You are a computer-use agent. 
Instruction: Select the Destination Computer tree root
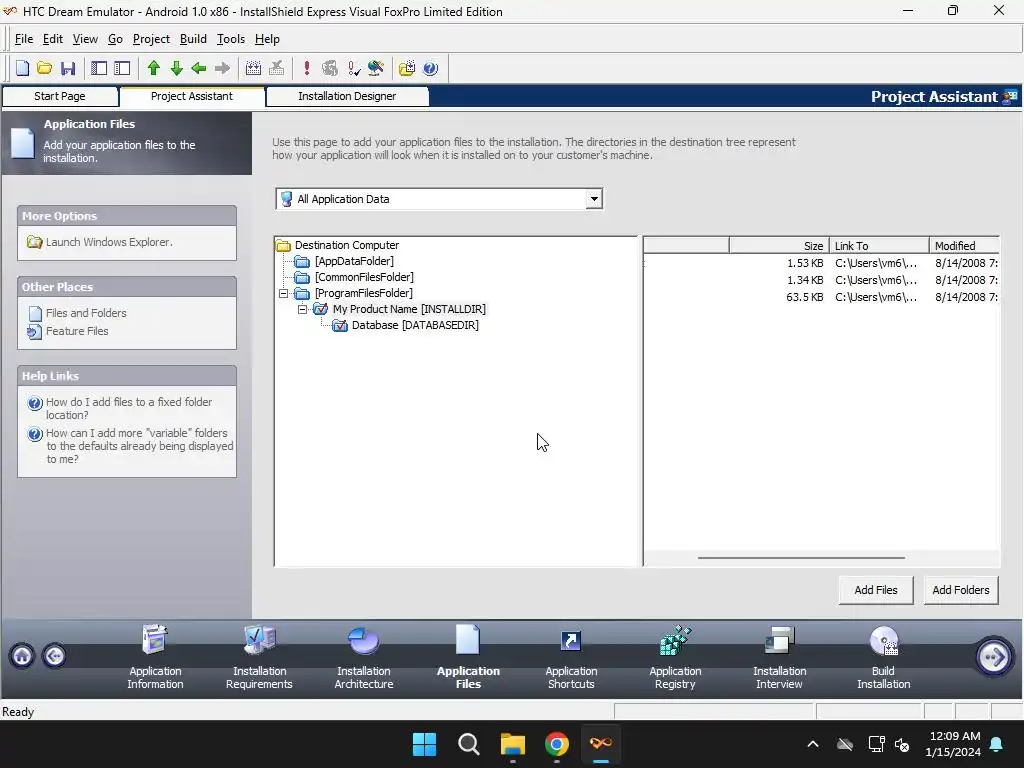coord(346,245)
